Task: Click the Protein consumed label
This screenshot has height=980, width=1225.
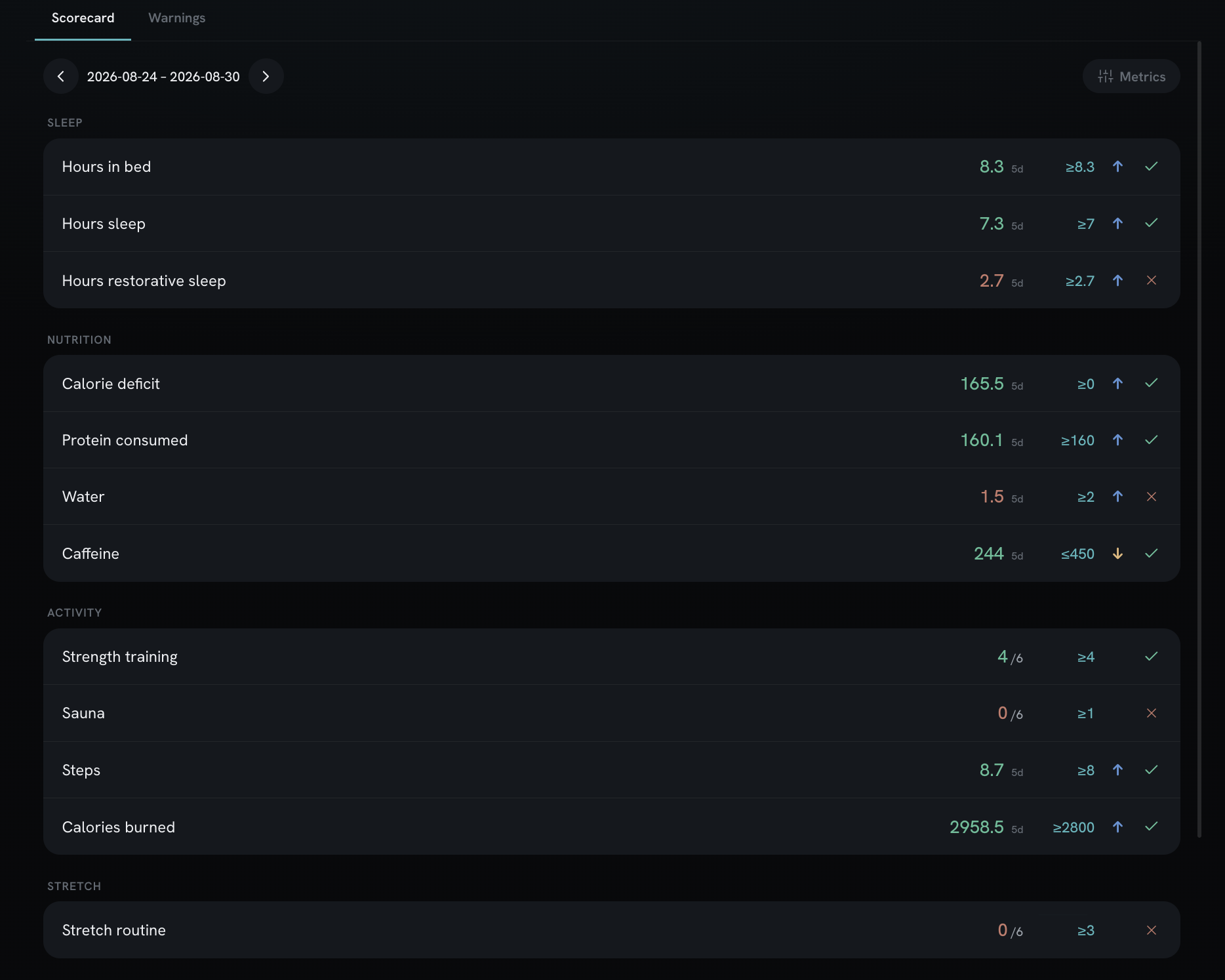Action: click(125, 440)
